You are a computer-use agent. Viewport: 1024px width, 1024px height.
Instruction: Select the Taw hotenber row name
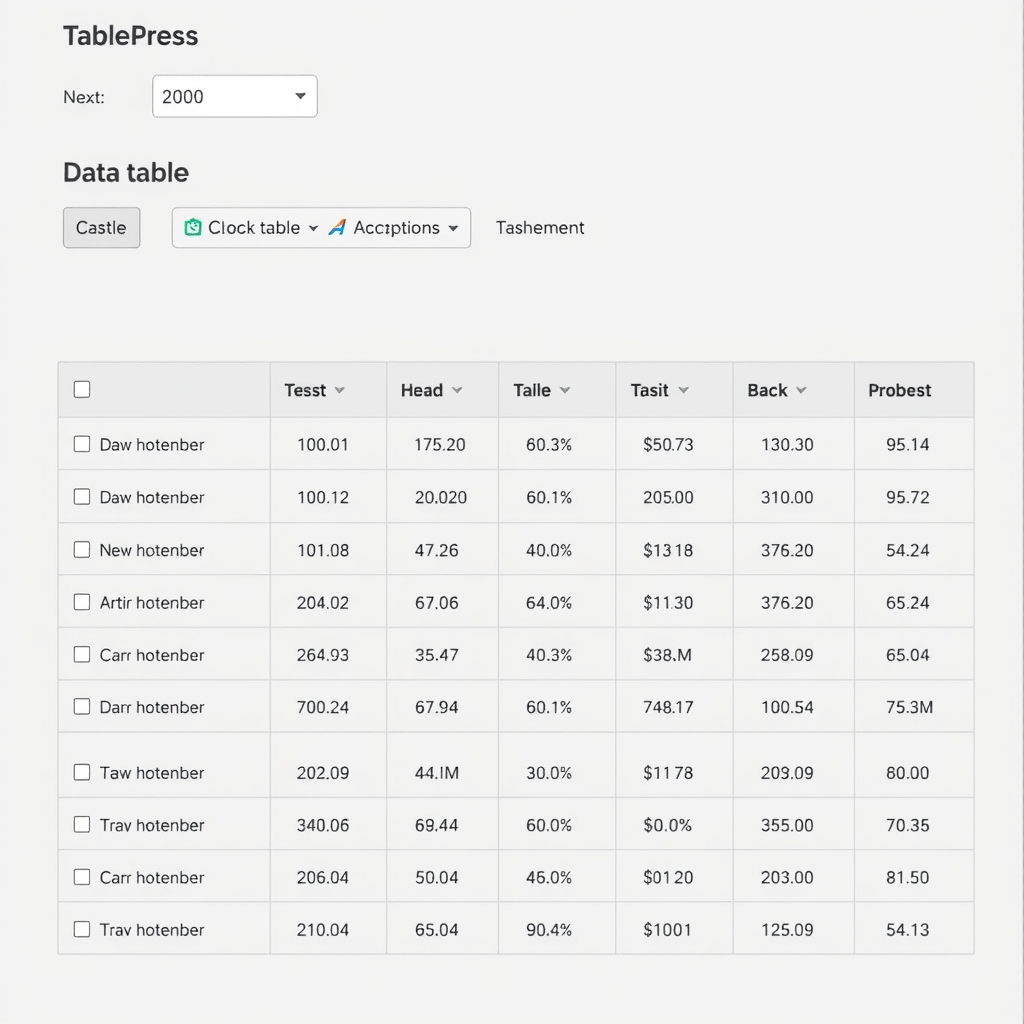pyautogui.click(x=152, y=773)
